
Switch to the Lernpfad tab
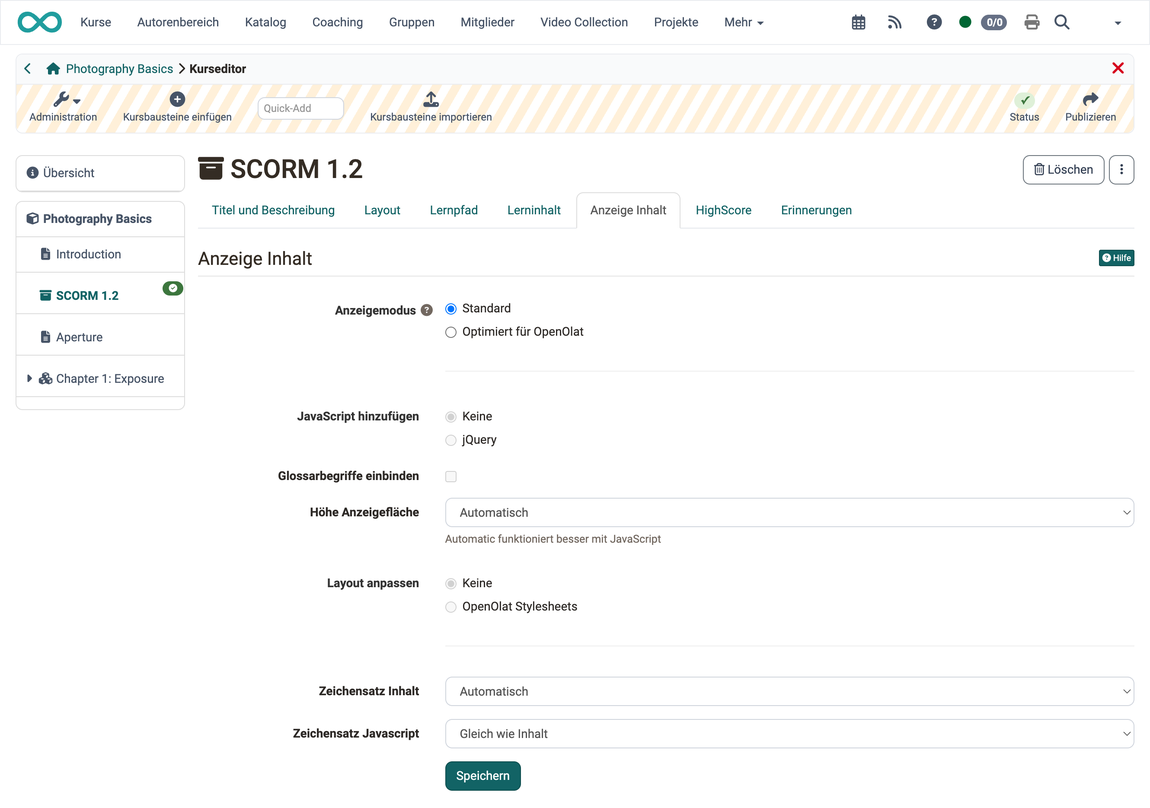[x=453, y=210]
